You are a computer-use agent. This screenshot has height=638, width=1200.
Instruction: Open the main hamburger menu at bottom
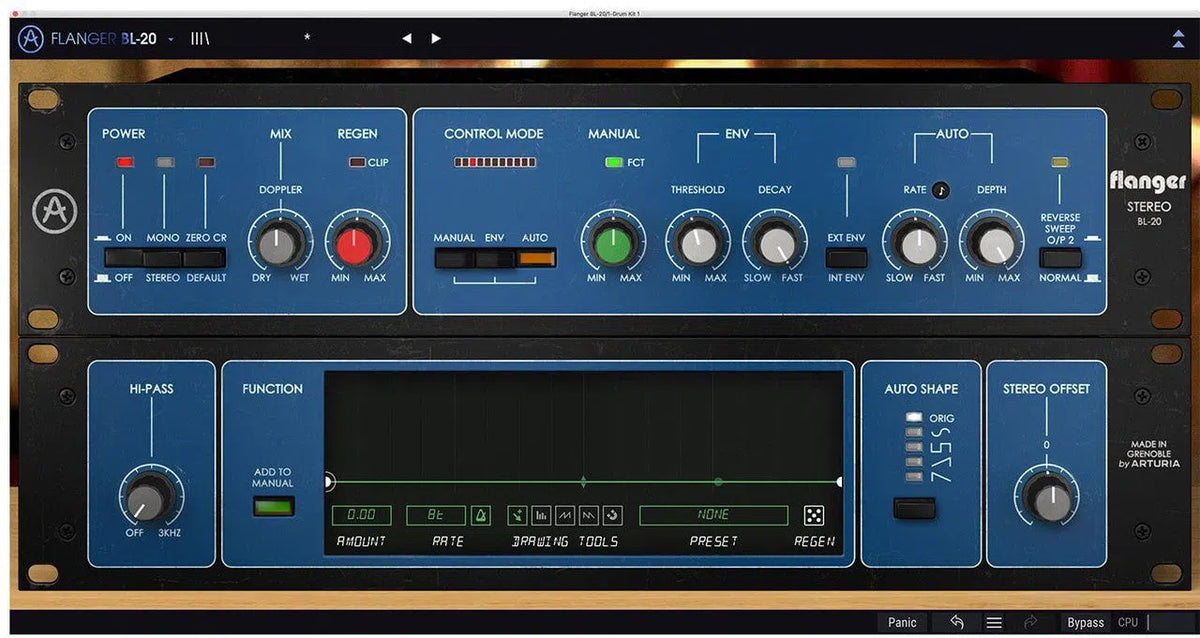(x=995, y=622)
